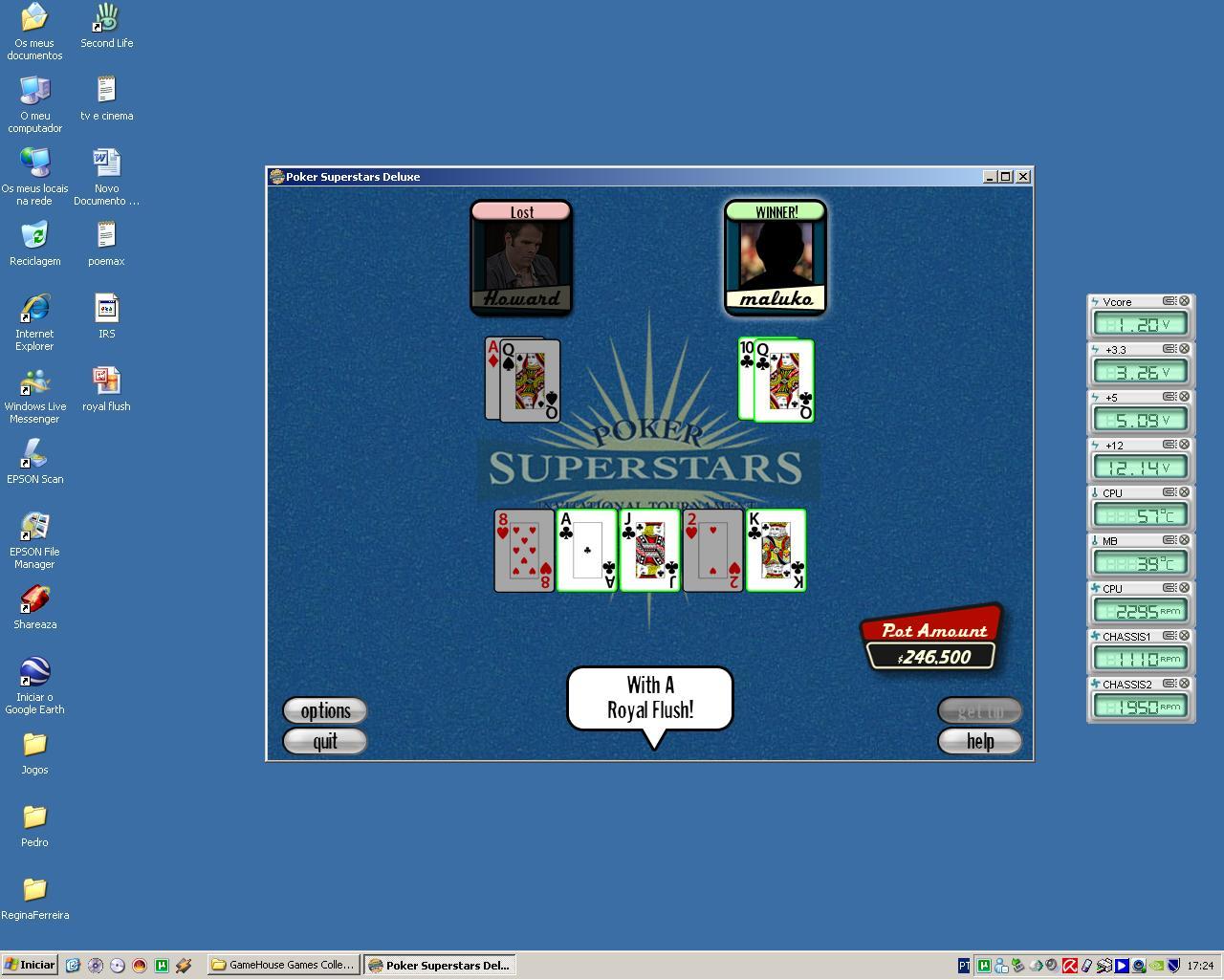Click the 2 of hearts board card

(x=712, y=551)
